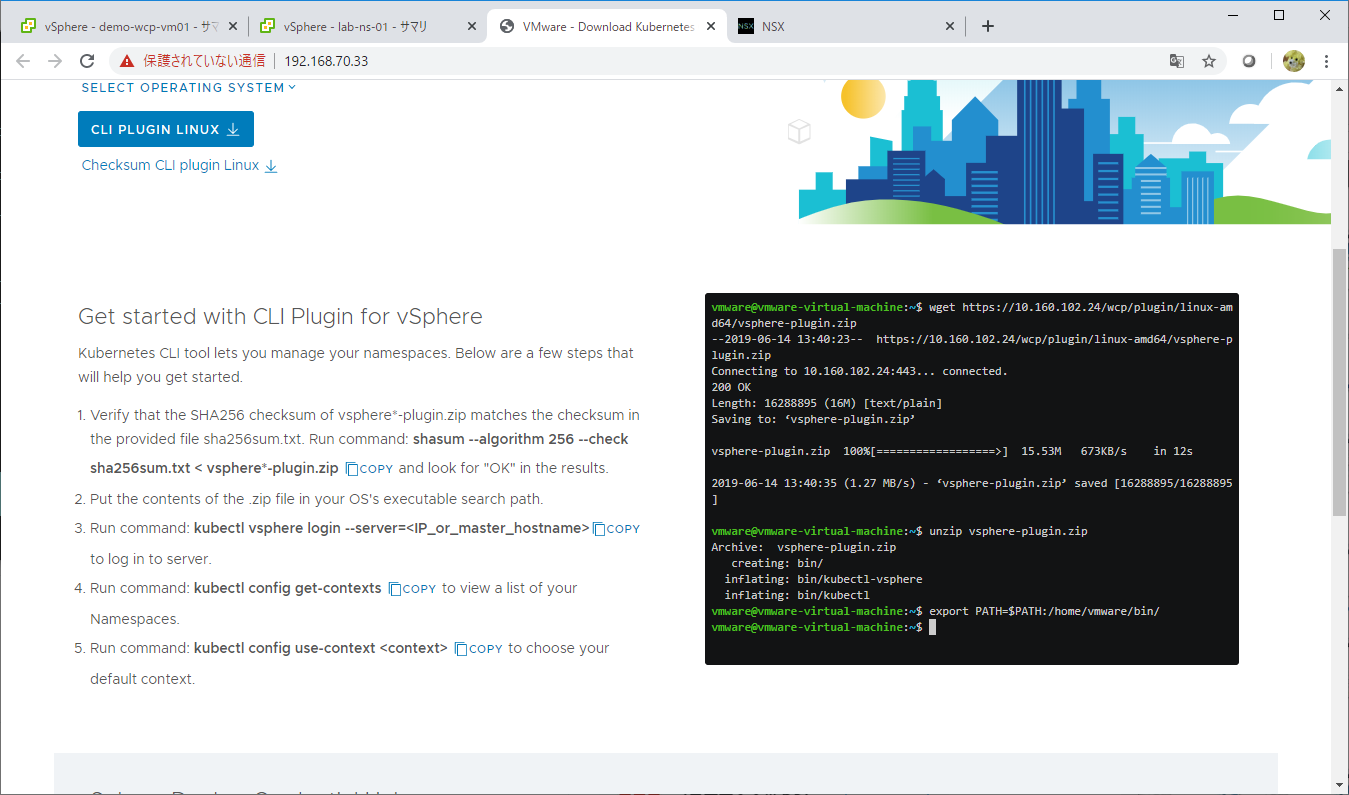
Task: Switch to vSphere lab-ns-01 tab
Action: tap(366, 27)
